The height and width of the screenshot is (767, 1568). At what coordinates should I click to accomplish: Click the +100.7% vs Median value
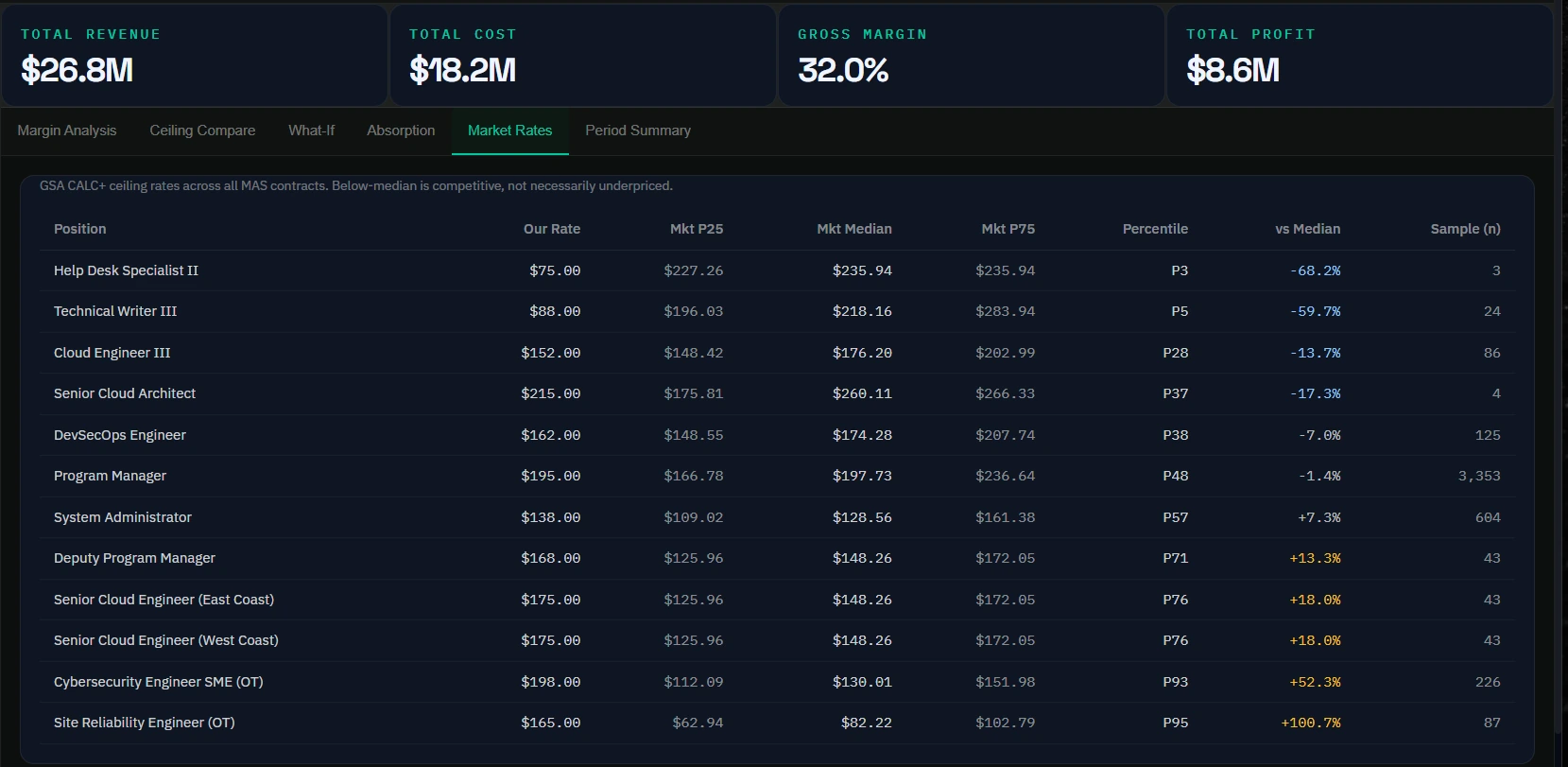click(1311, 723)
